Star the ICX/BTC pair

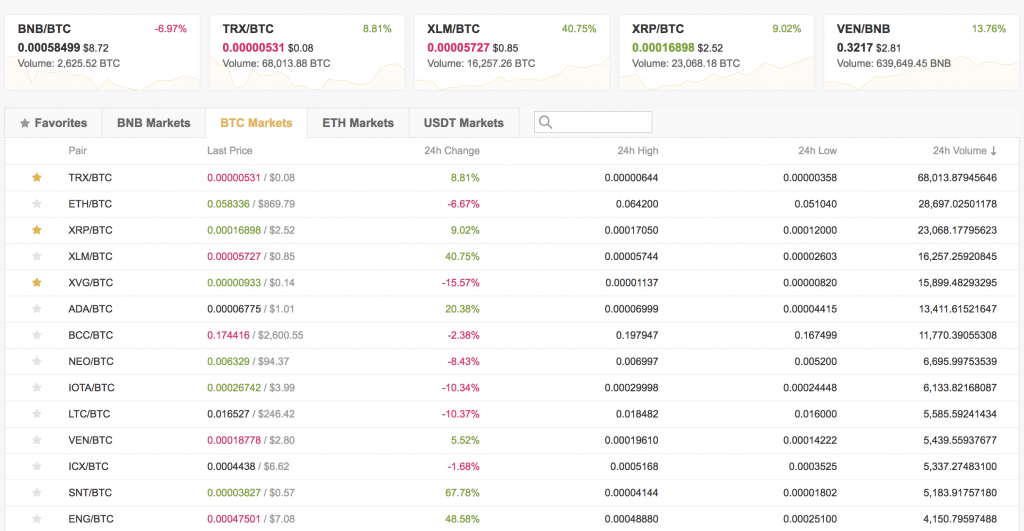37,466
